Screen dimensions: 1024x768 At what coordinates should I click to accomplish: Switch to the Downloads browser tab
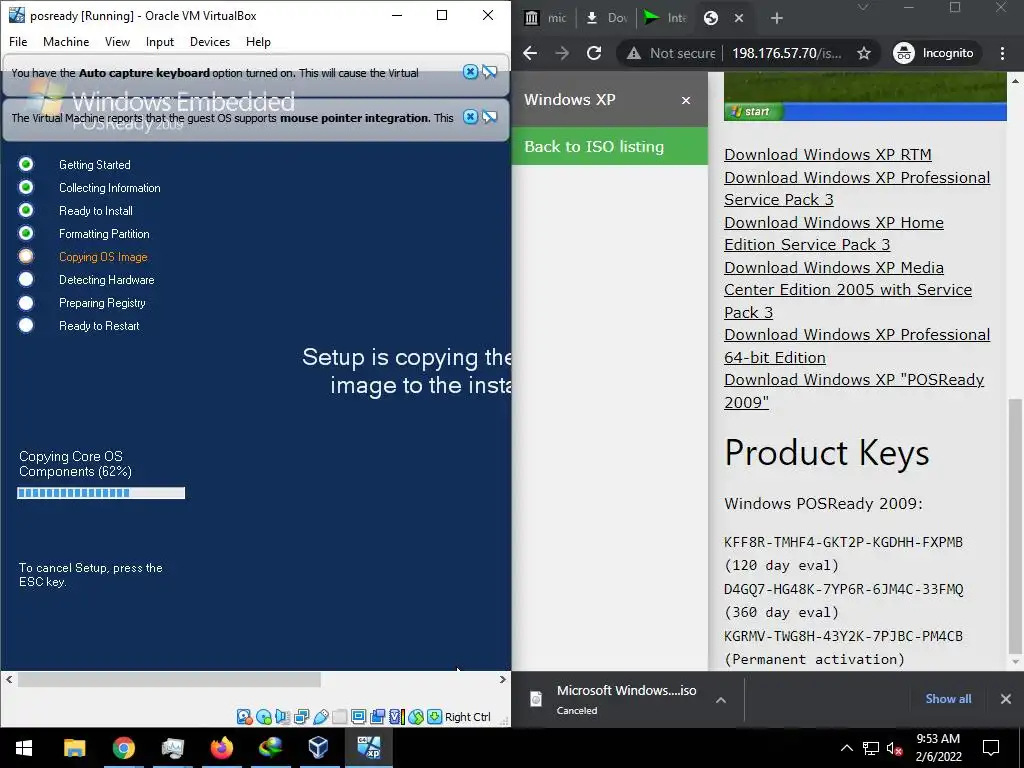(607, 18)
